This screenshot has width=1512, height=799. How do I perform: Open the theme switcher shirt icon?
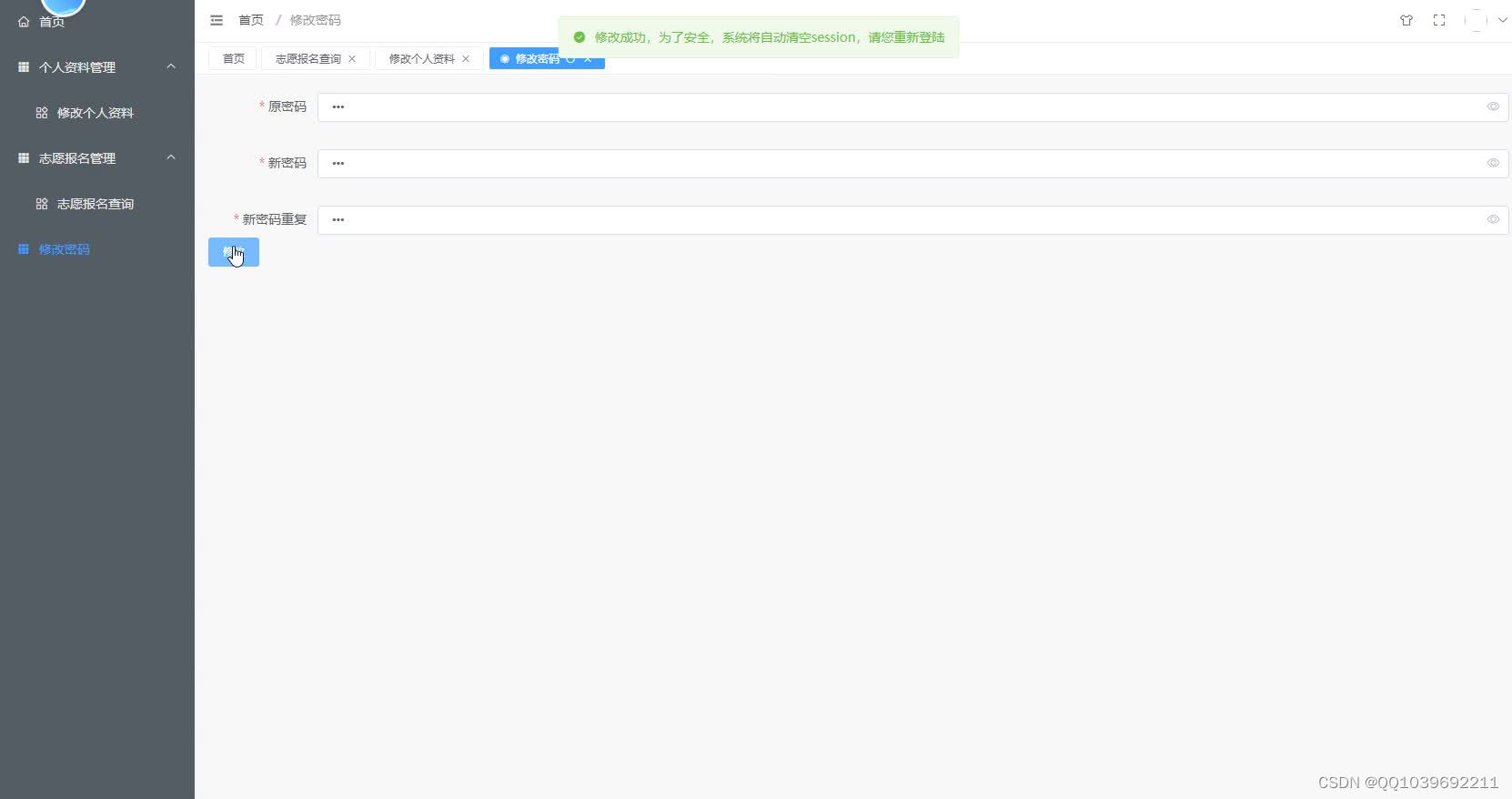click(x=1406, y=20)
